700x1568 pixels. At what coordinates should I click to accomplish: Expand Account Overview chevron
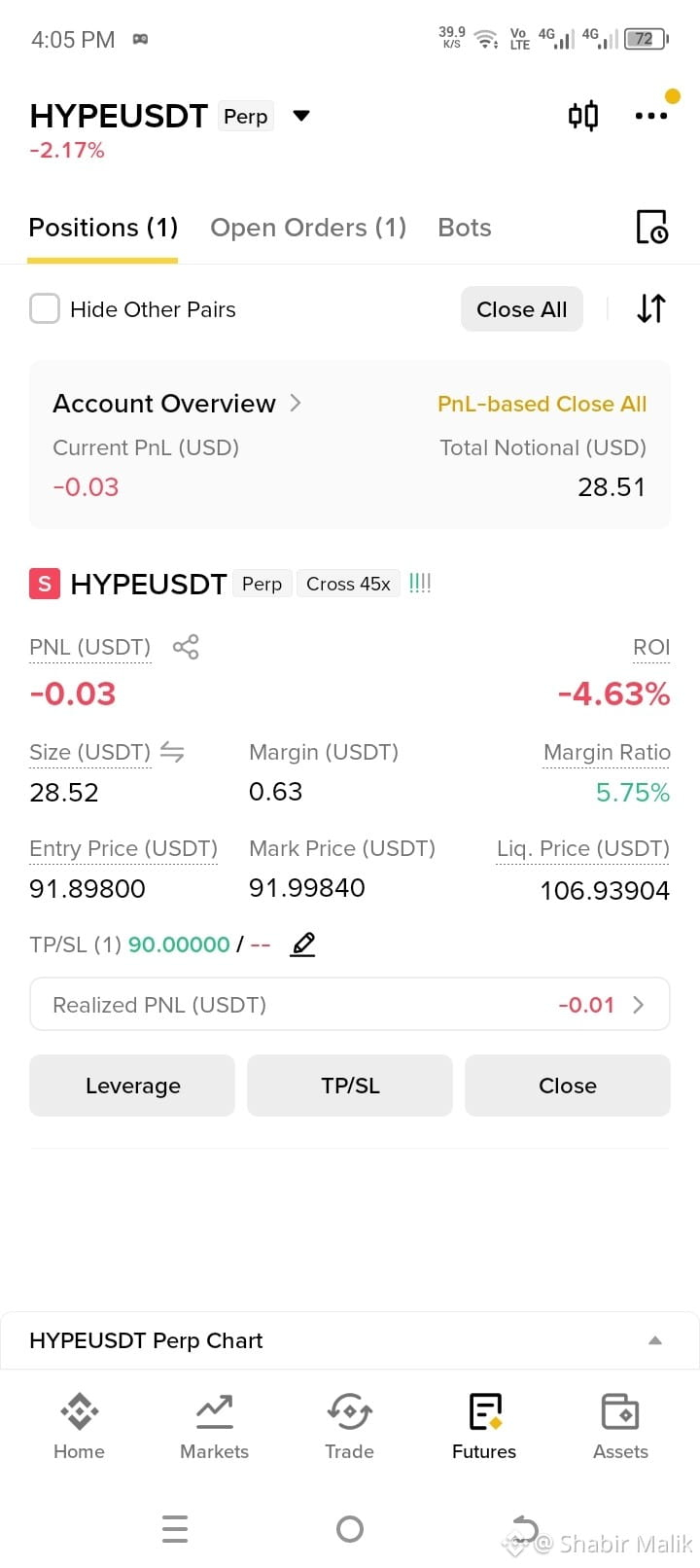click(x=296, y=403)
